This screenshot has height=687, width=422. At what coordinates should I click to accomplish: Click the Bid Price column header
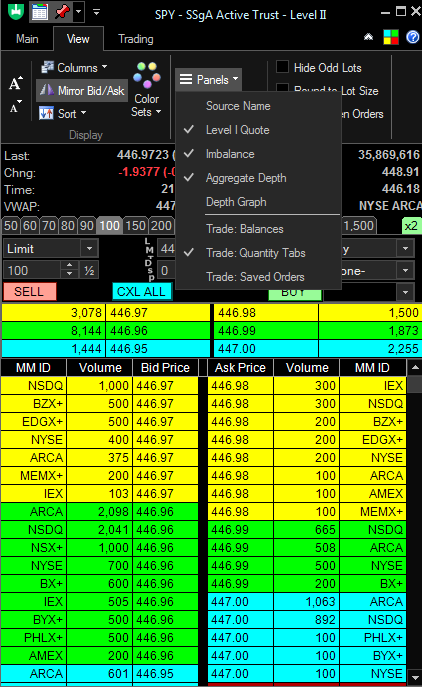point(165,368)
